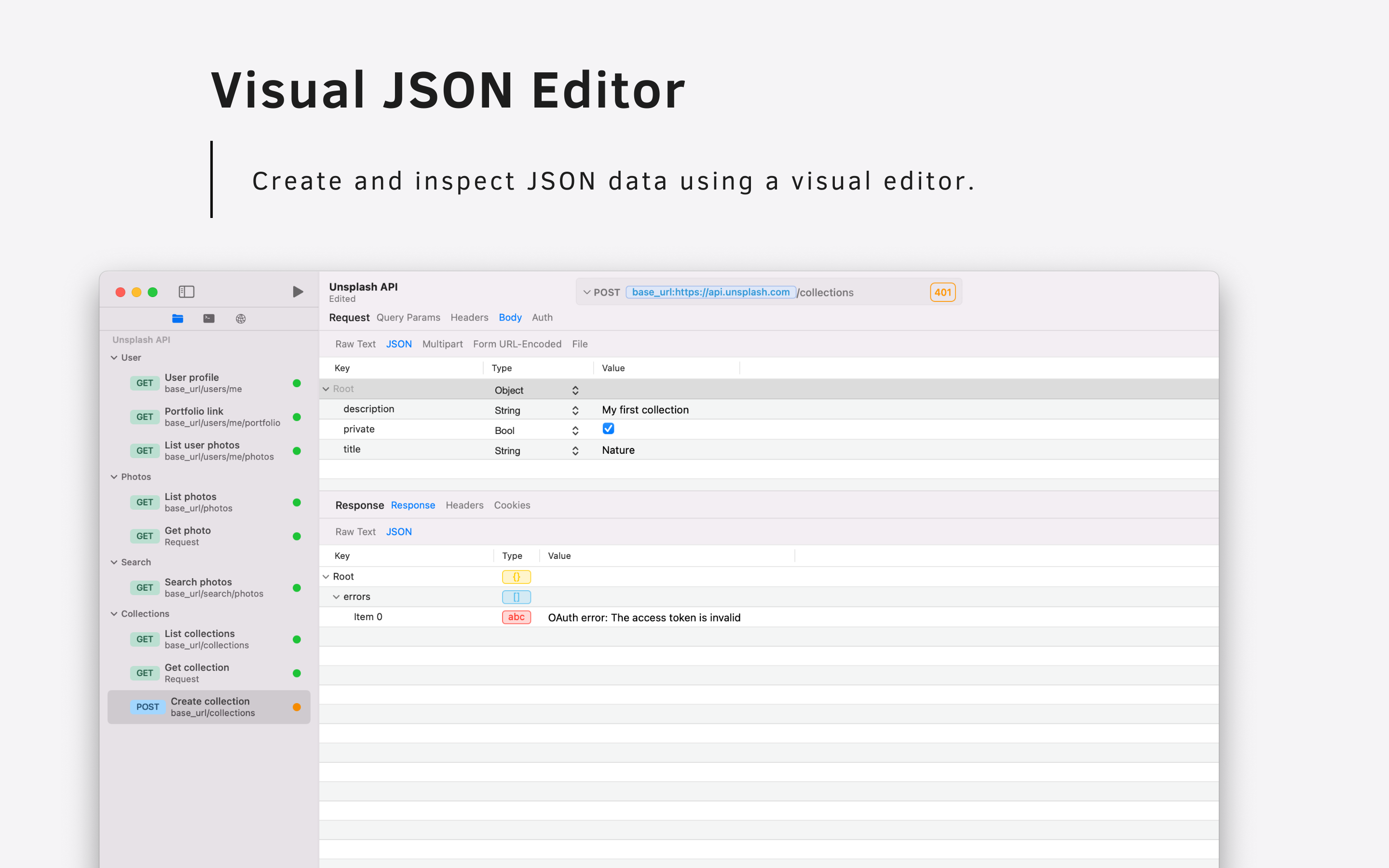Edit value 'My first collection'
Viewport: 1389px width, 868px height.
645,410
